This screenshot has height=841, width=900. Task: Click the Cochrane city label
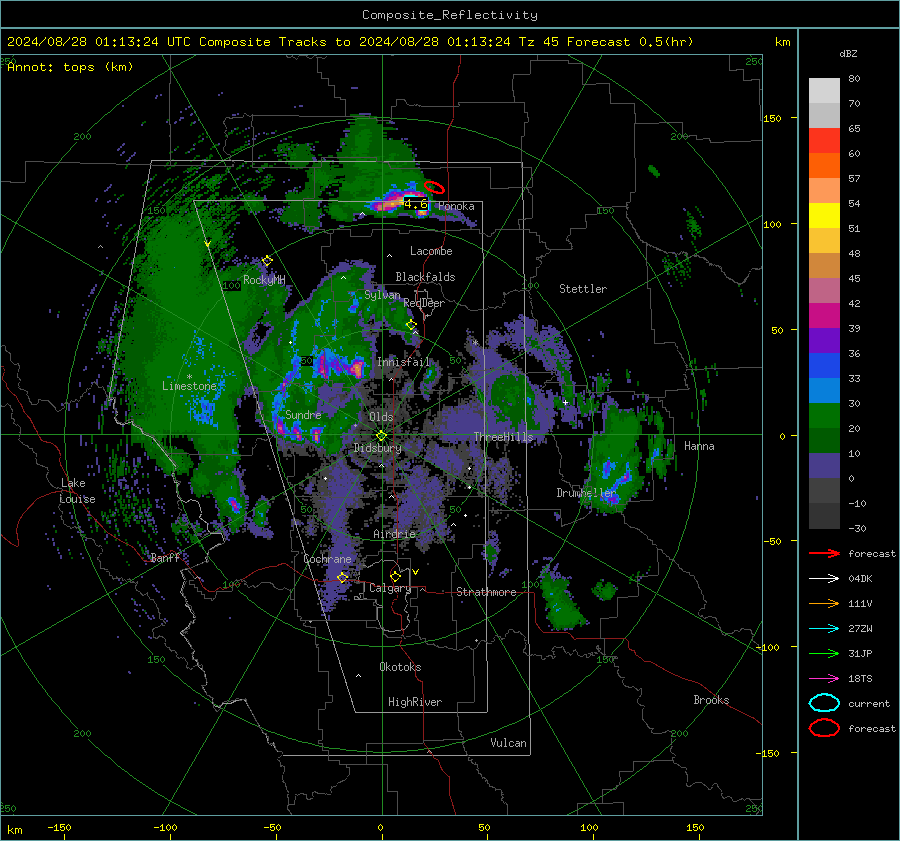pos(327,559)
